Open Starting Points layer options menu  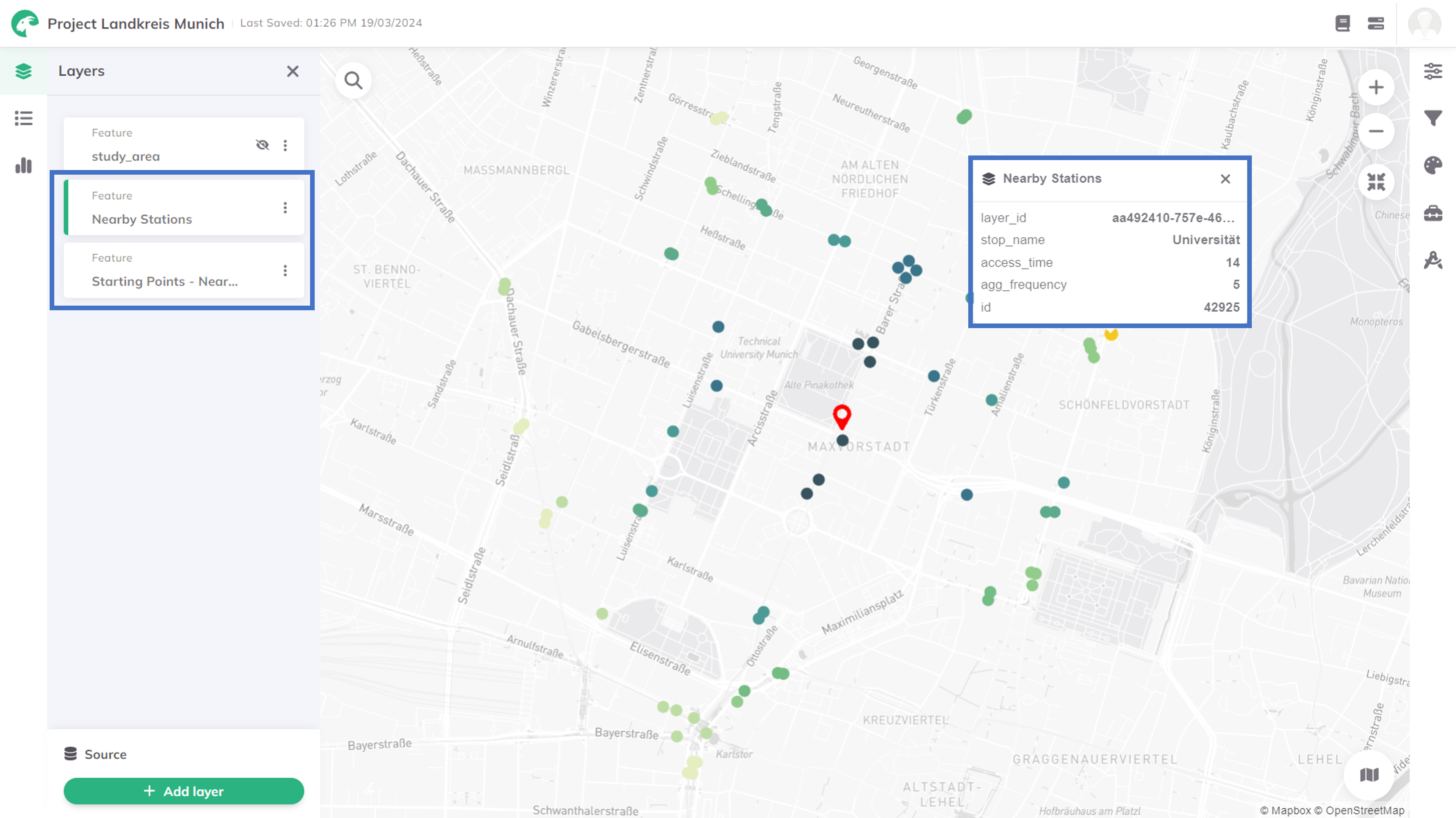286,271
